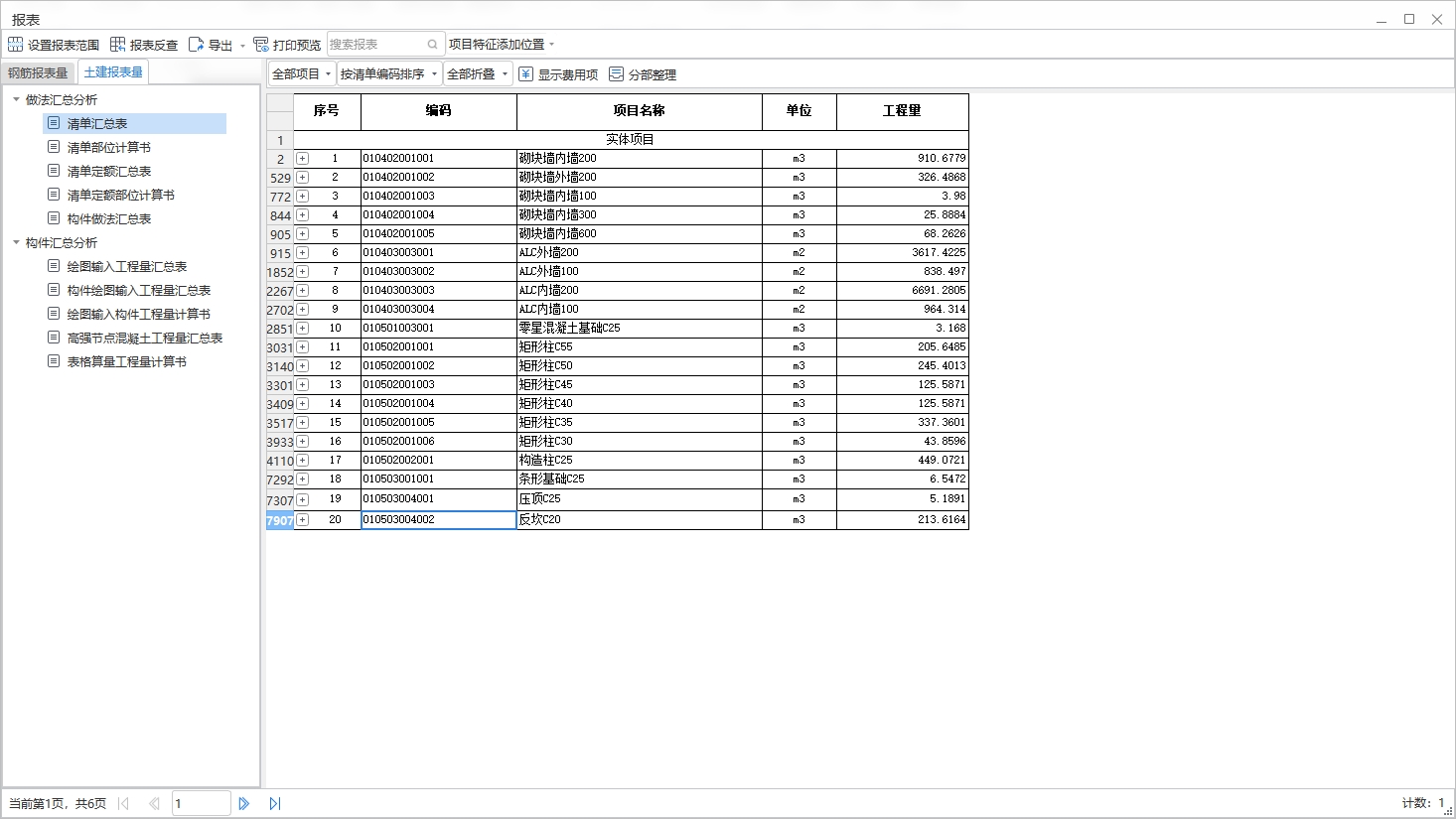Screen dimensions: 1456x819
Task: Expand row 20 反坎C20
Action: click(x=303, y=520)
